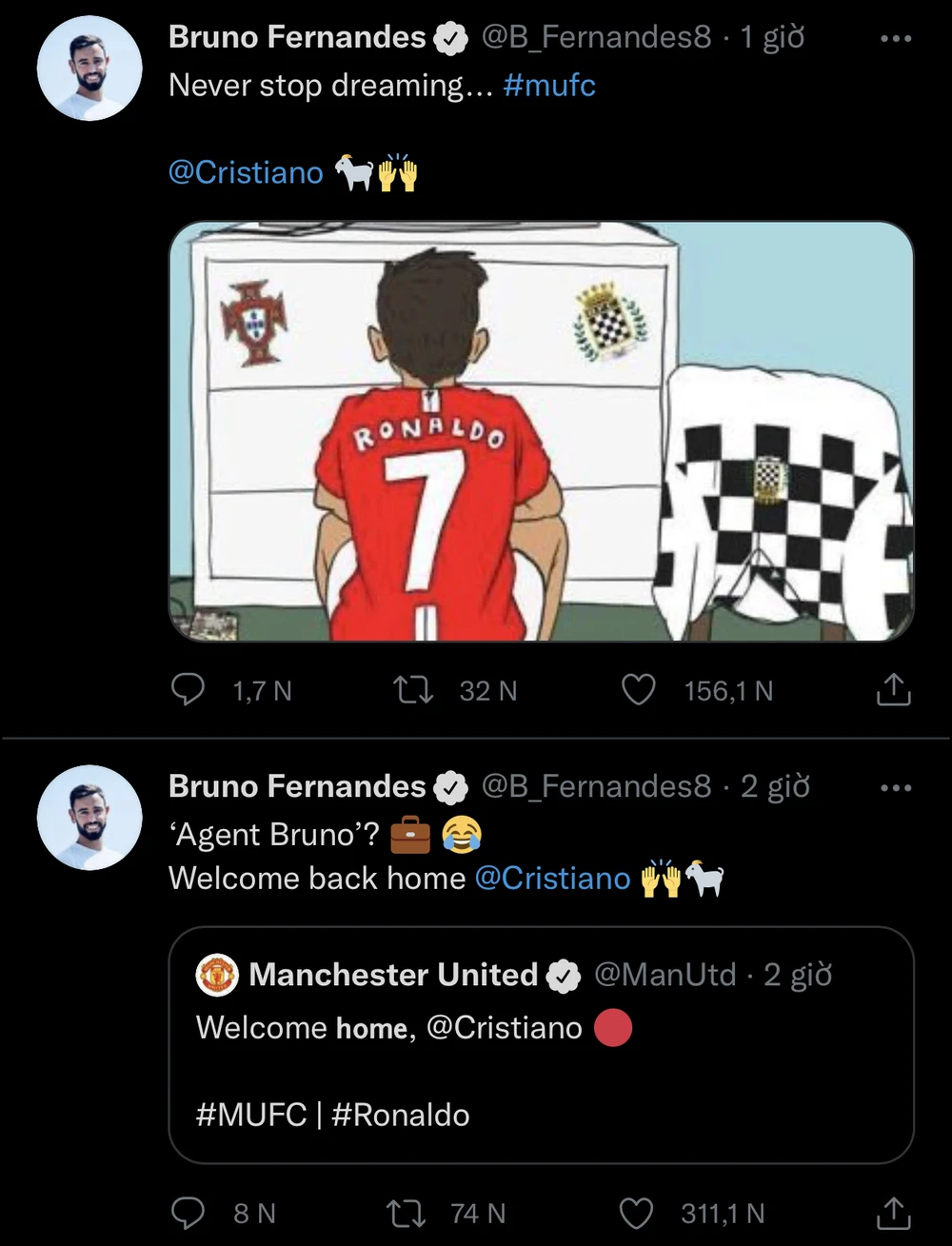Image resolution: width=952 pixels, height=1246 pixels.
Task: Share the 'Never stop dreaming' tweet
Action: tap(893, 690)
